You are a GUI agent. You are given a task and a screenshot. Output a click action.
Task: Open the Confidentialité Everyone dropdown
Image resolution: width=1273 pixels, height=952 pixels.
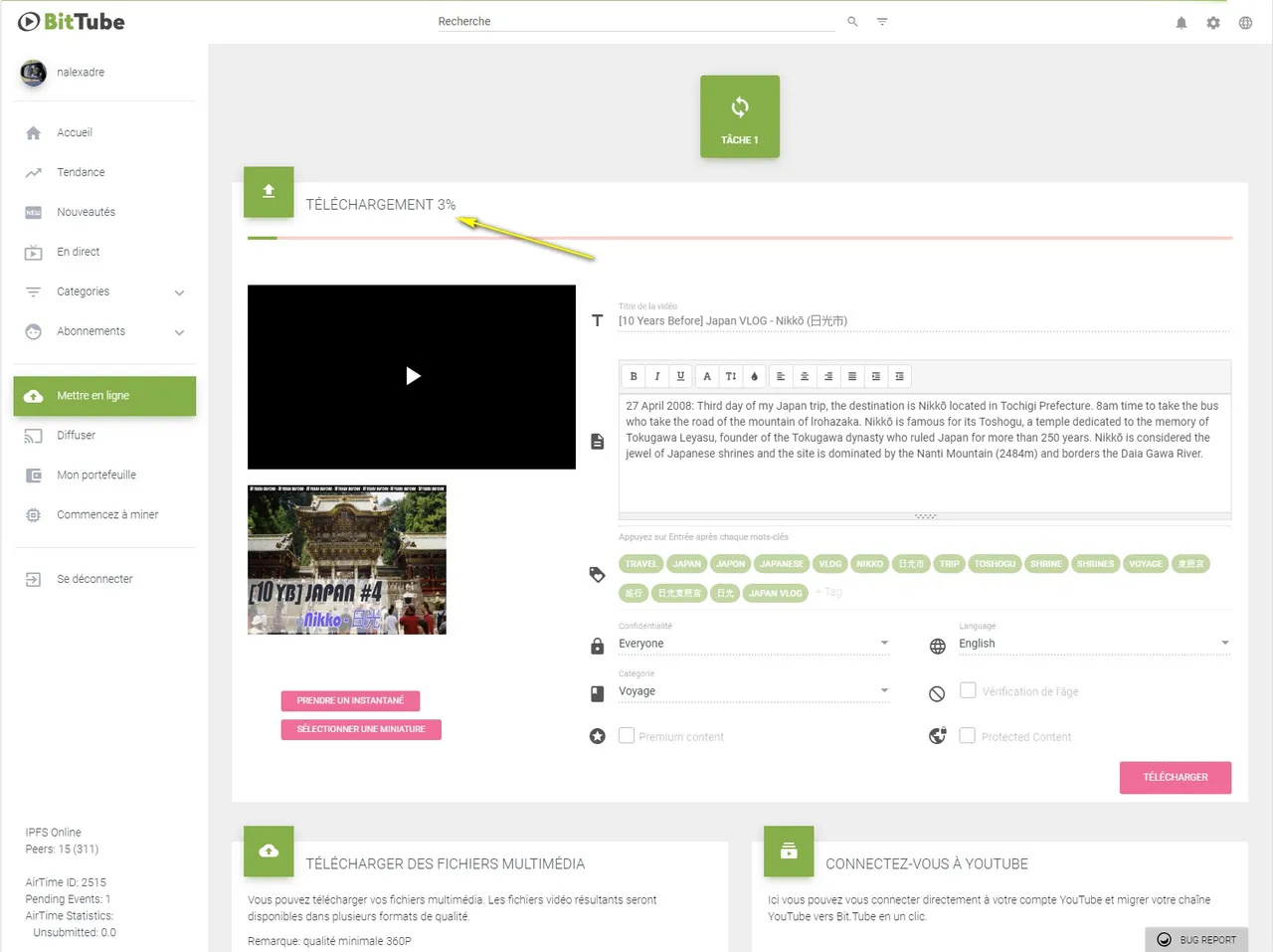point(754,644)
